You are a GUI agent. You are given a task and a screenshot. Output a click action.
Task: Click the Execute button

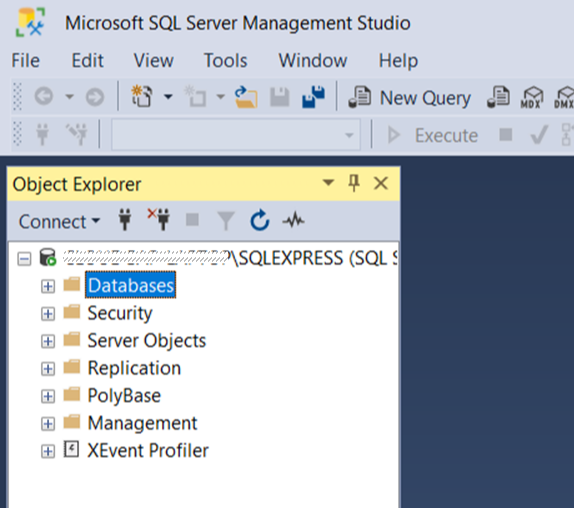tap(433, 135)
